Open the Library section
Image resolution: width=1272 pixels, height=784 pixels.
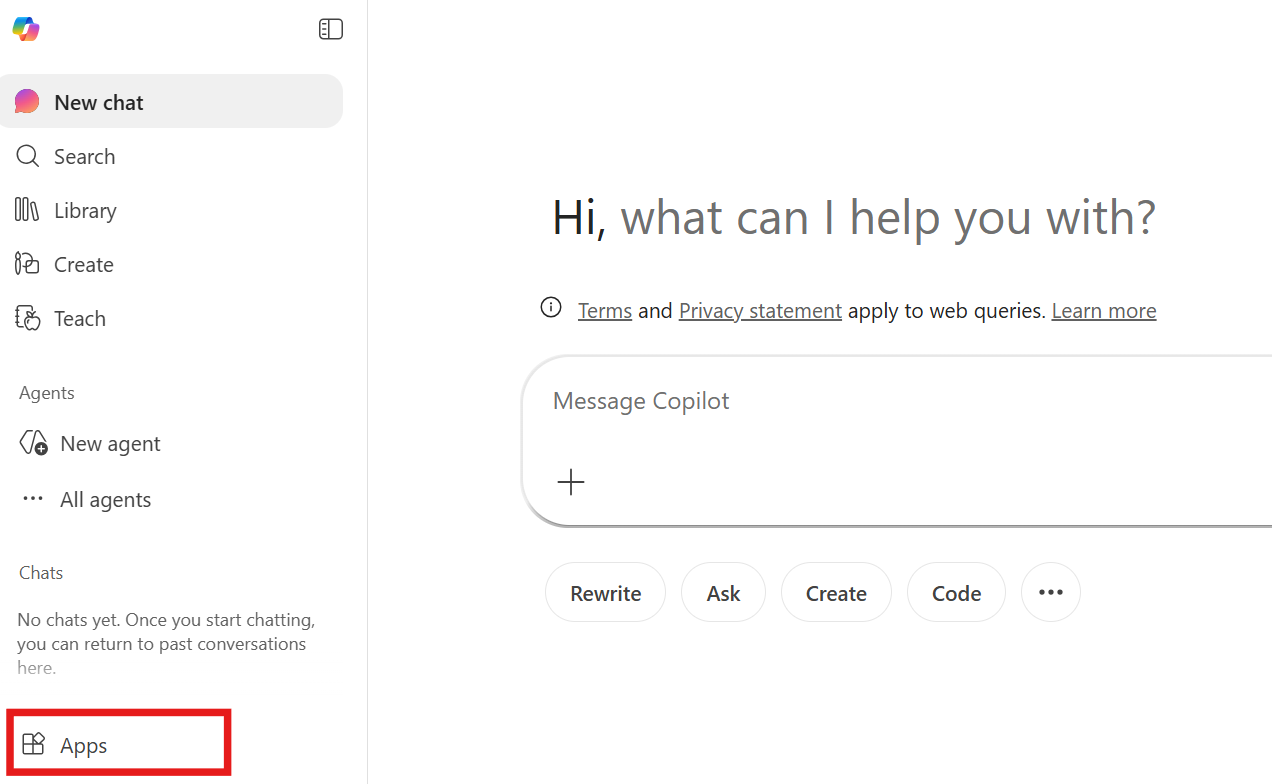tap(171, 210)
